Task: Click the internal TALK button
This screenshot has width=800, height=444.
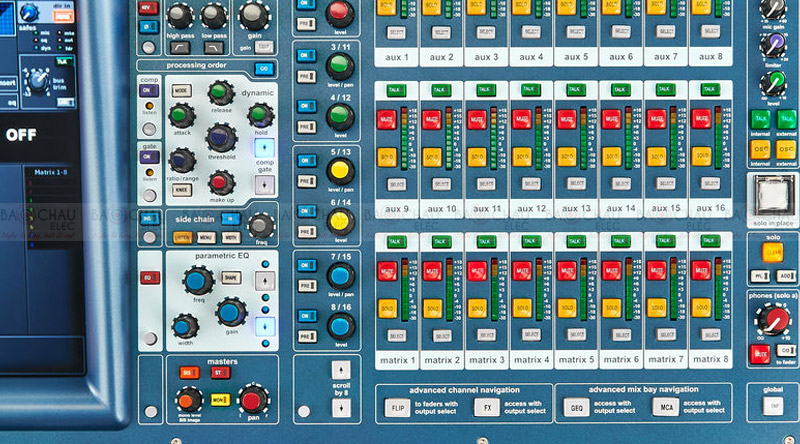Action: pyautogui.click(x=760, y=119)
